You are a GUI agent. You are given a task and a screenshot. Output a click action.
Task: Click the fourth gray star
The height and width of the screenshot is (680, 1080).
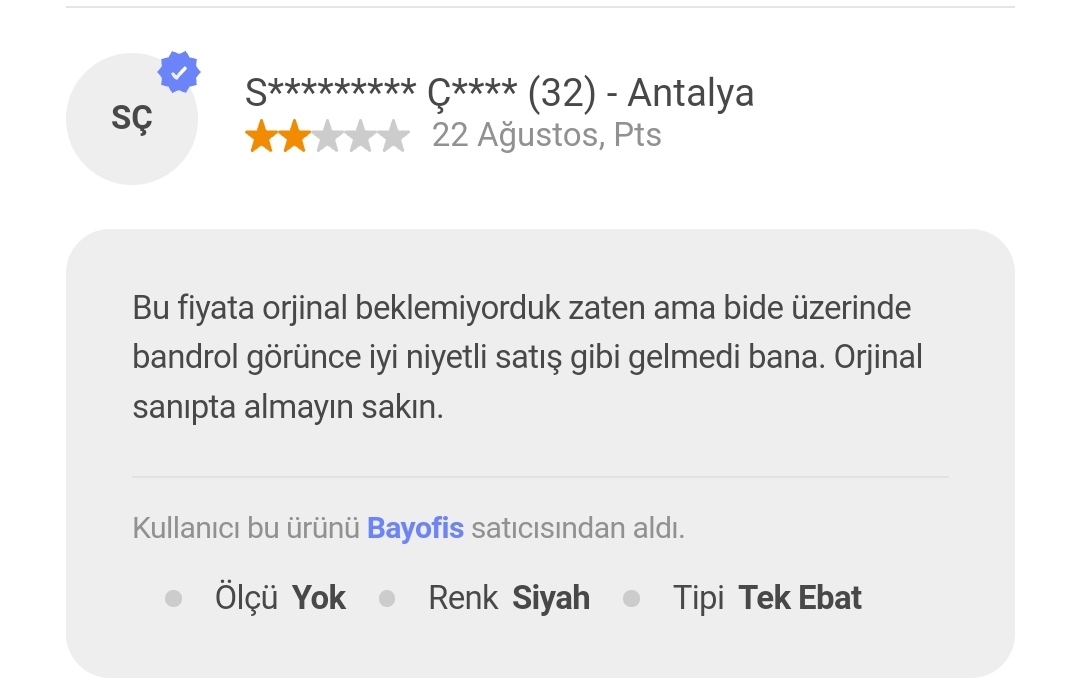361,136
